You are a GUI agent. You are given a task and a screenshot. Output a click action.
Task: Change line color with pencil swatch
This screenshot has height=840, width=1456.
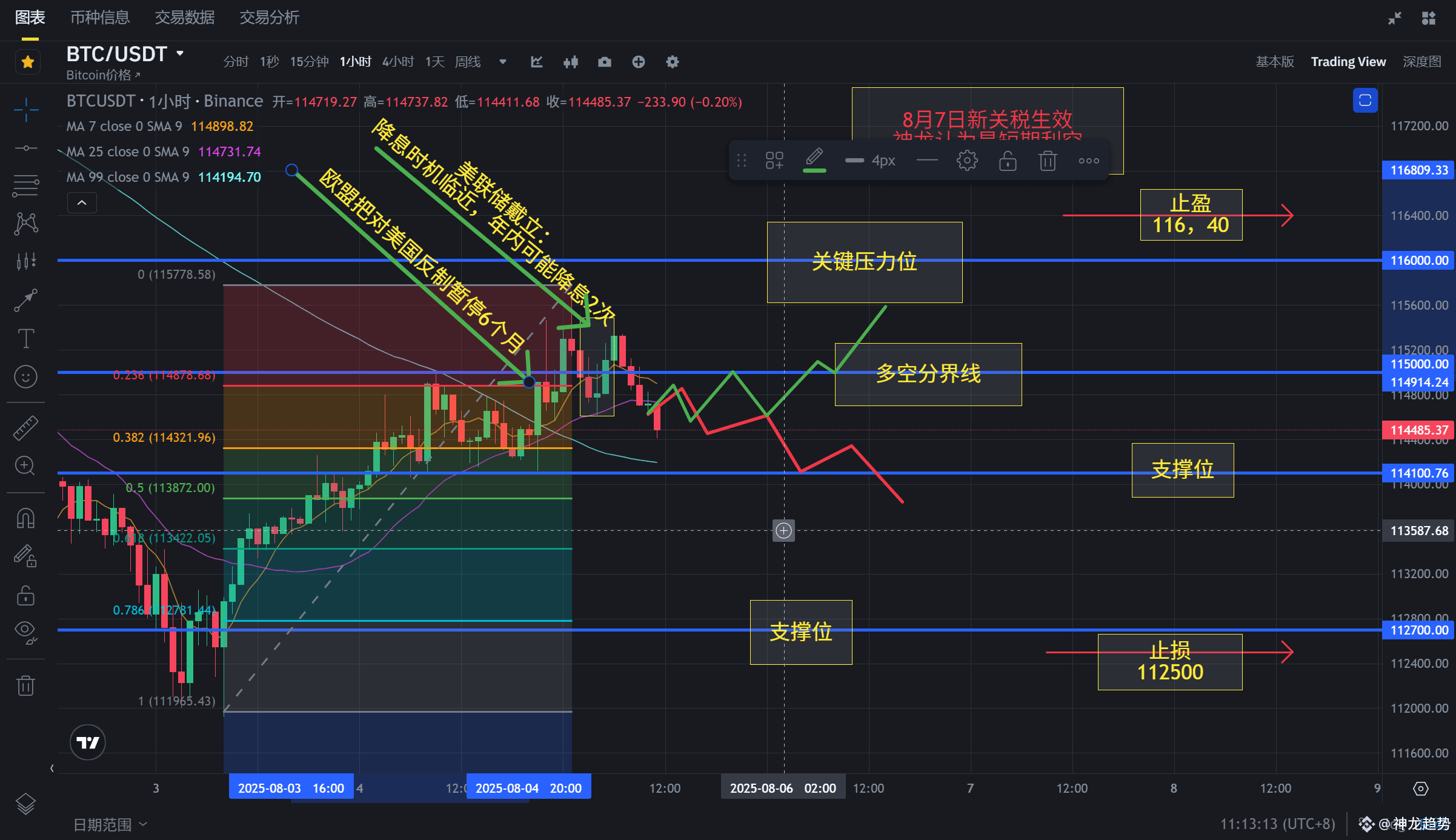(814, 161)
